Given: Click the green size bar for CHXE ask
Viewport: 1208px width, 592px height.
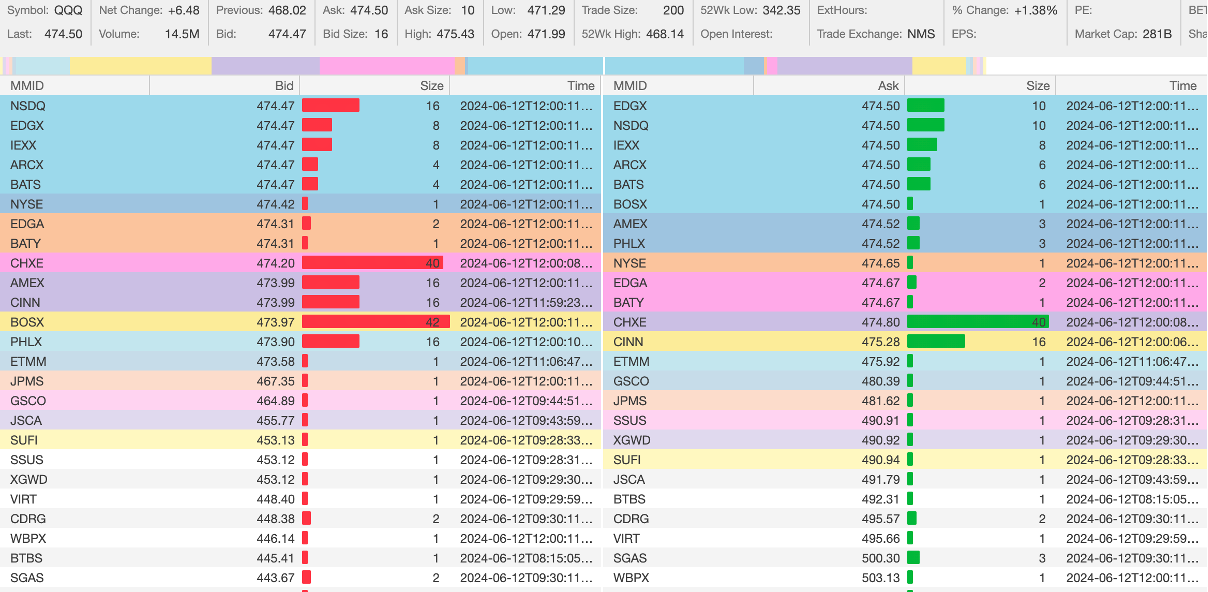Looking at the screenshot, I should click(x=977, y=322).
